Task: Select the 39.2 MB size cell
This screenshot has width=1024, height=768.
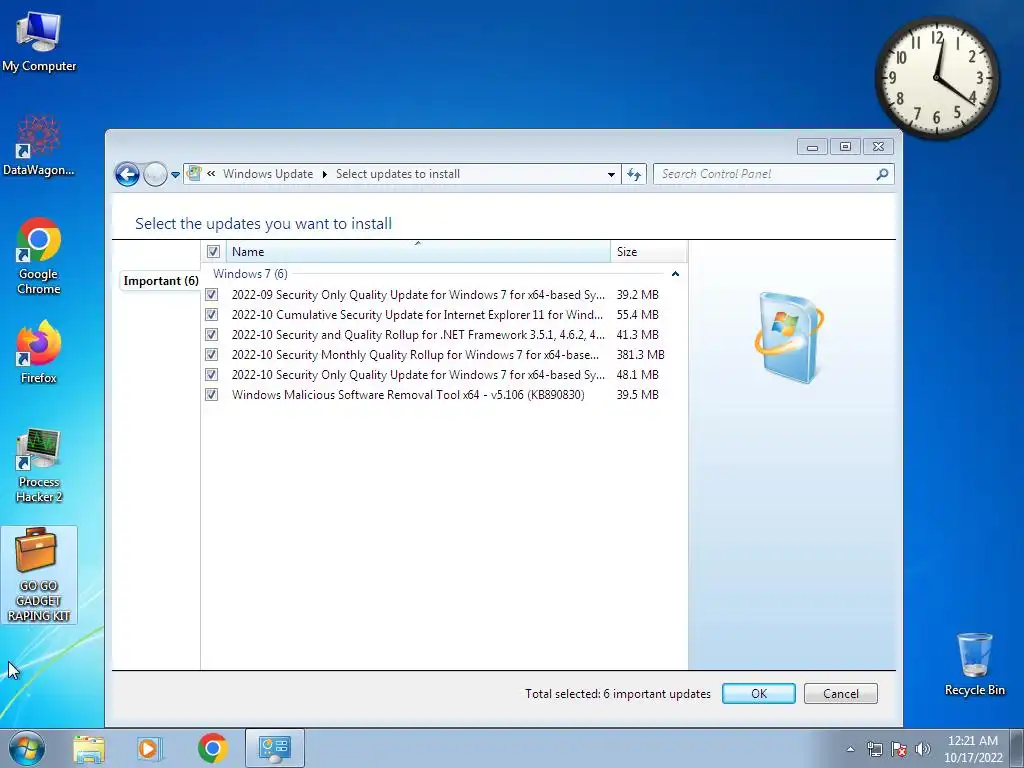Action: pyautogui.click(x=637, y=295)
